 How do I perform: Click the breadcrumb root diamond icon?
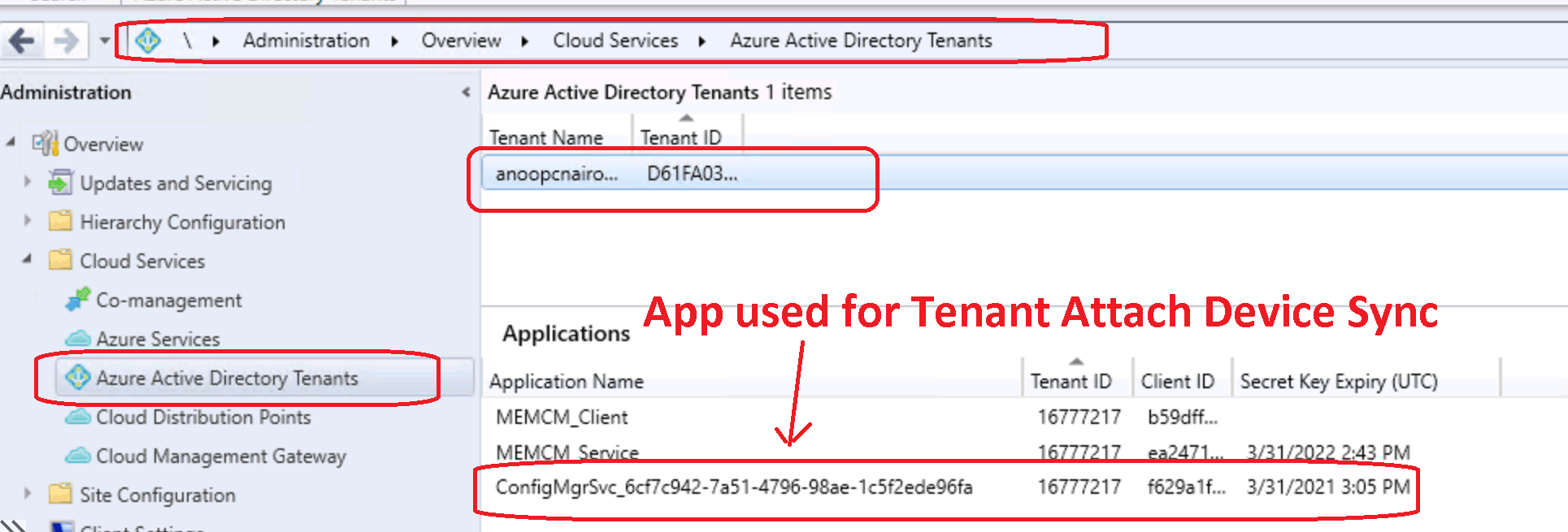148,40
